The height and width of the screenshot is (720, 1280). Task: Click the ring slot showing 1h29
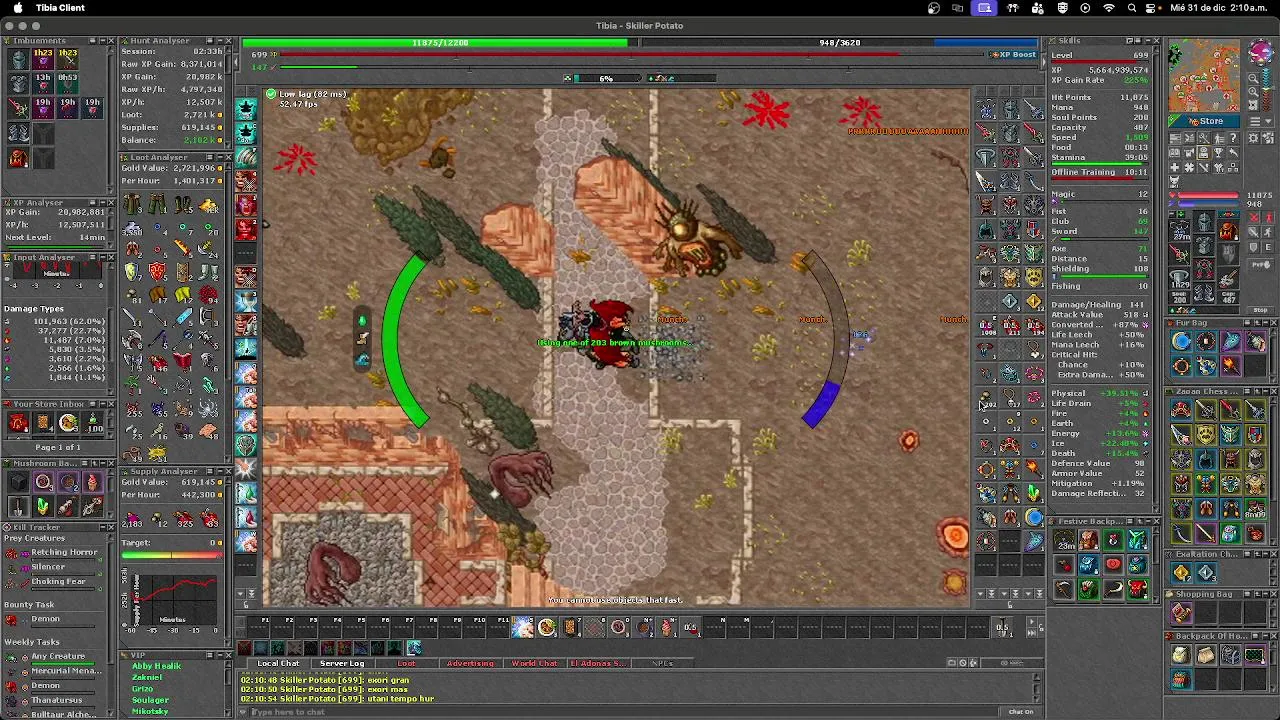(x=1180, y=279)
